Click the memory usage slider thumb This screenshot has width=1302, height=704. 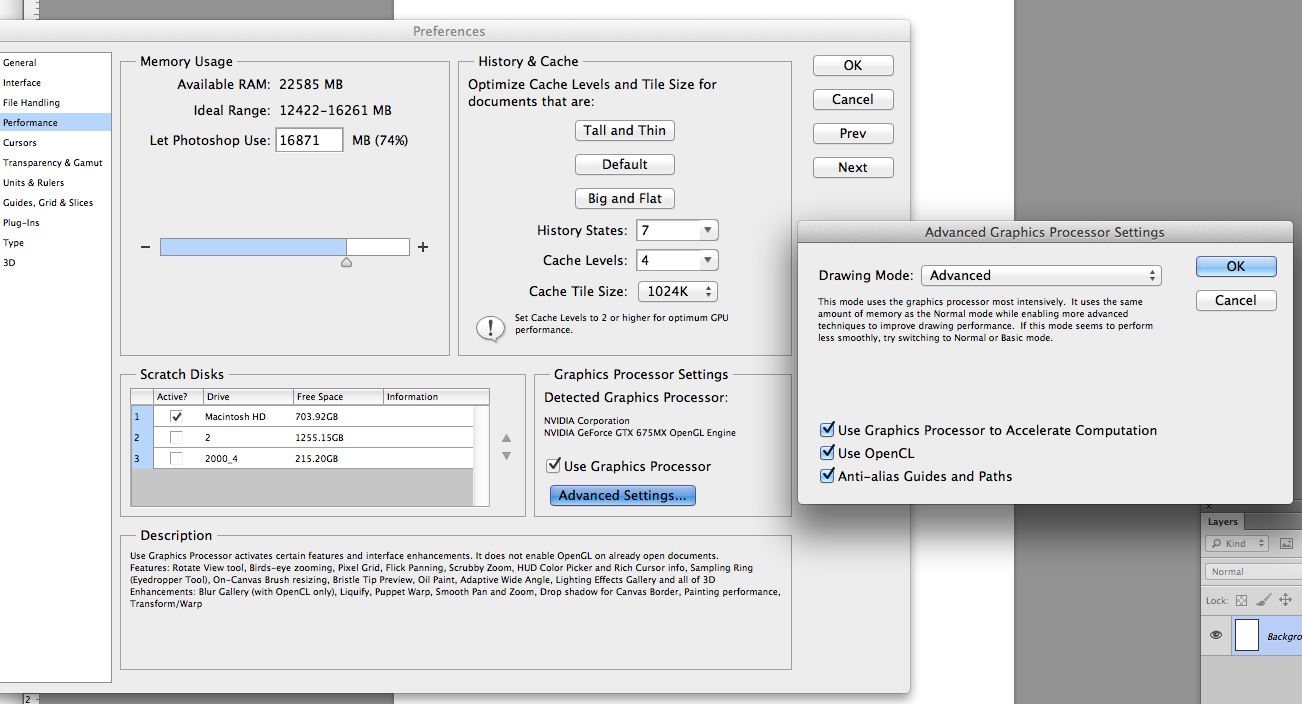(346, 262)
